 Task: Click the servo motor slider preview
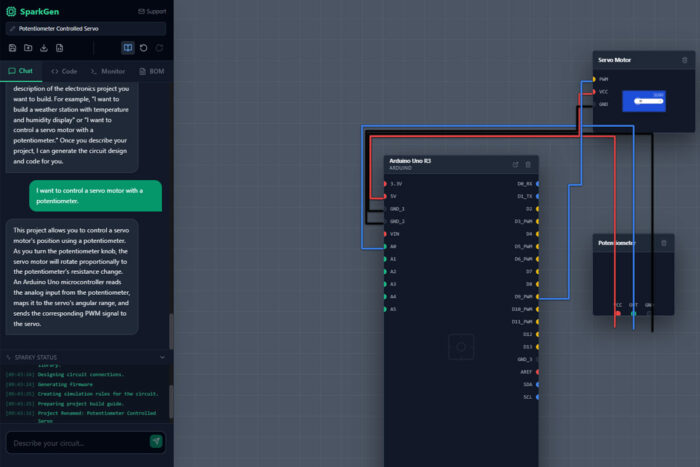tap(643, 100)
